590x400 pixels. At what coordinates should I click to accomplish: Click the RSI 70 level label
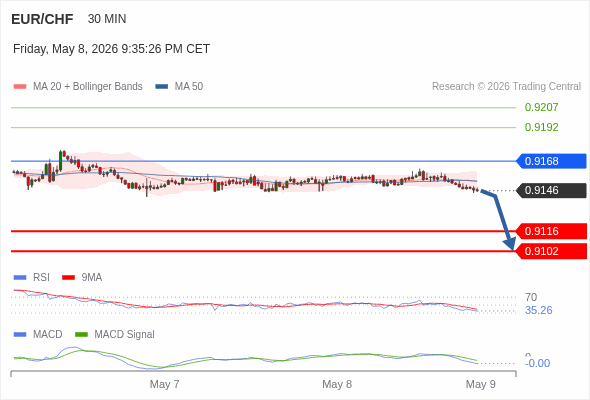click(x=531, y=297)
